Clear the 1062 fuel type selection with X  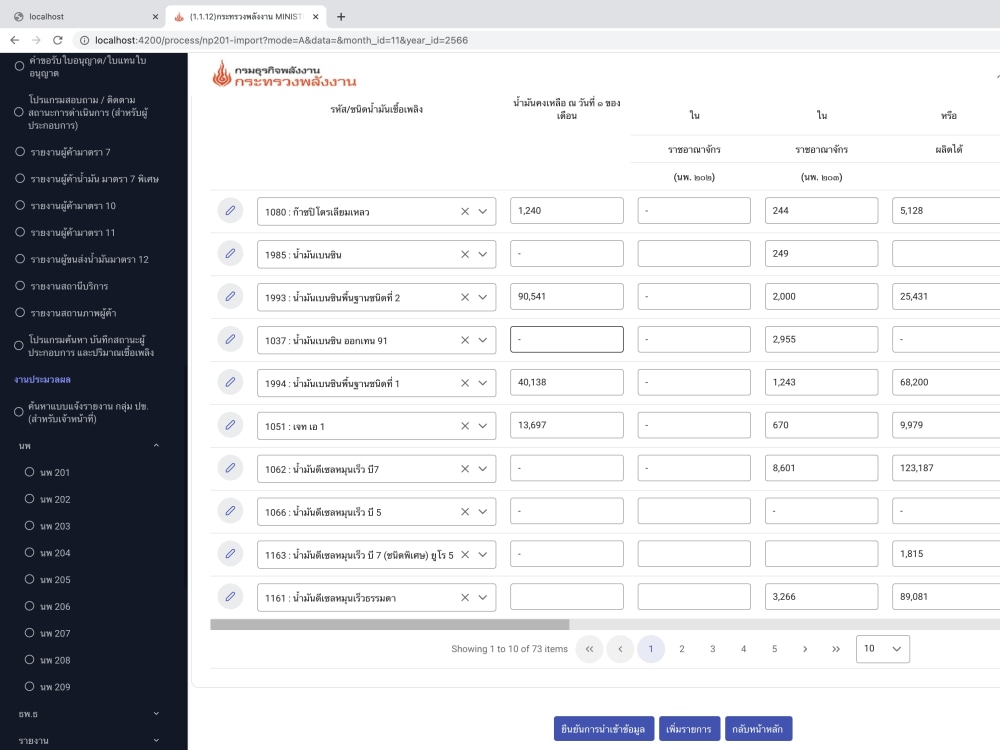click(x=465, y=469)
